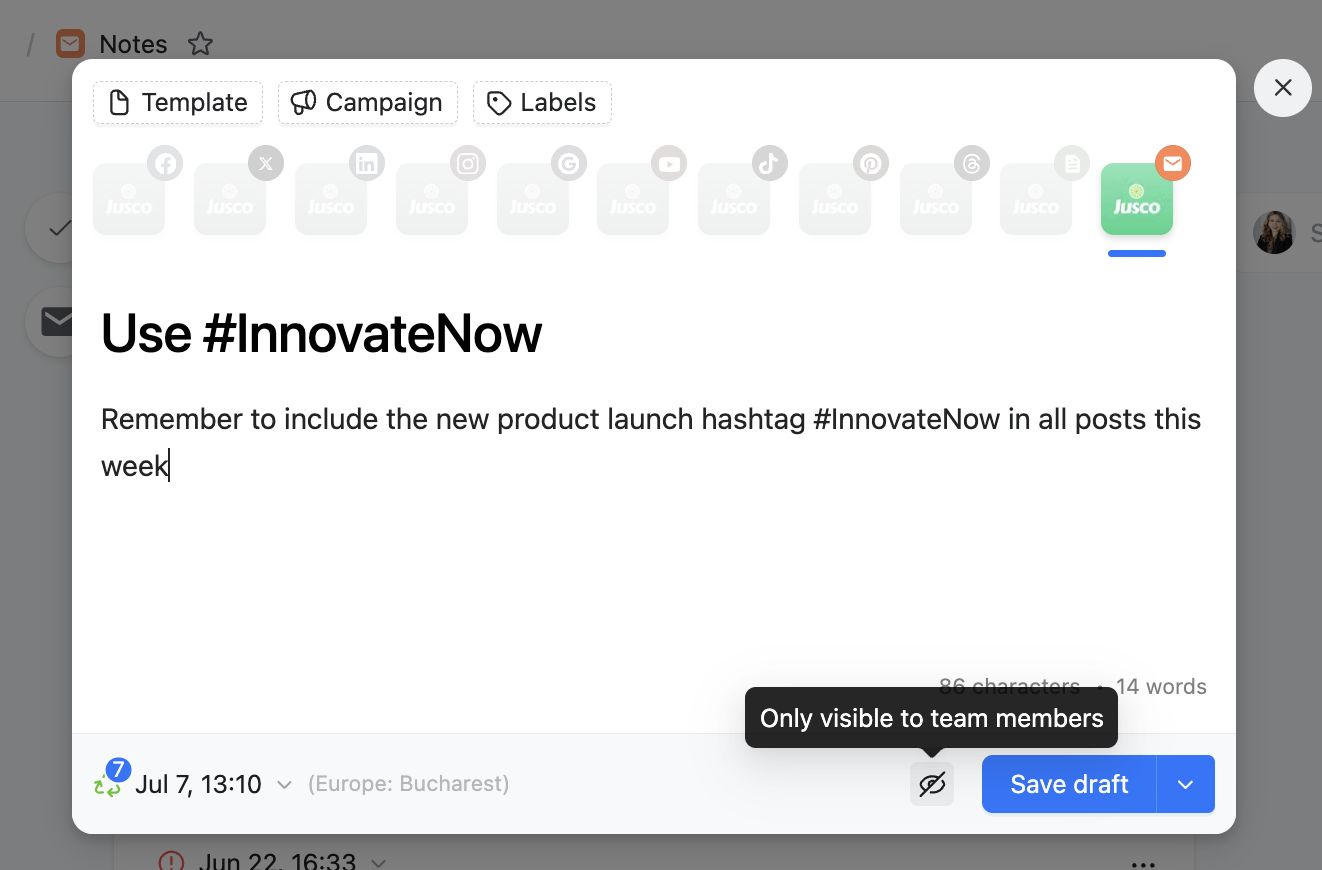Close the note composer dialog
Viewport: 1322px width, 870px height.
coord(1283,88)
